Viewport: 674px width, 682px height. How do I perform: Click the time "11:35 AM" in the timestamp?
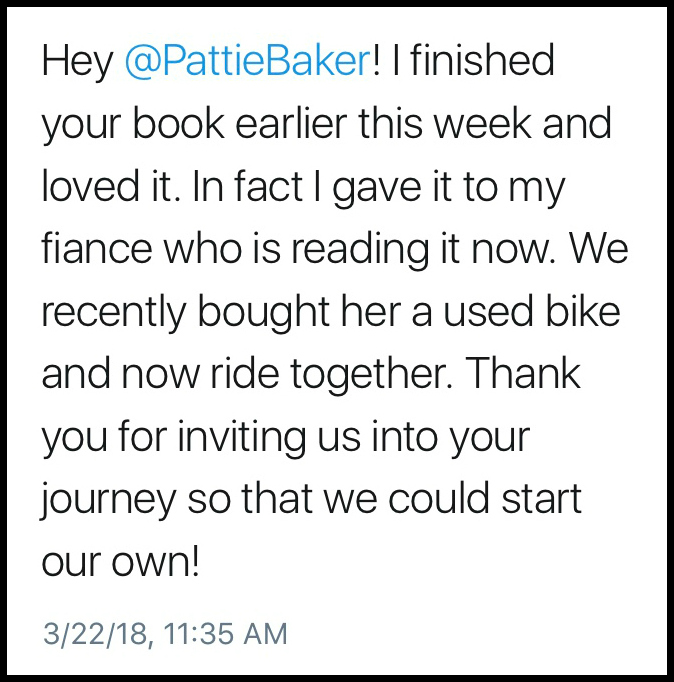click(224, 633)
